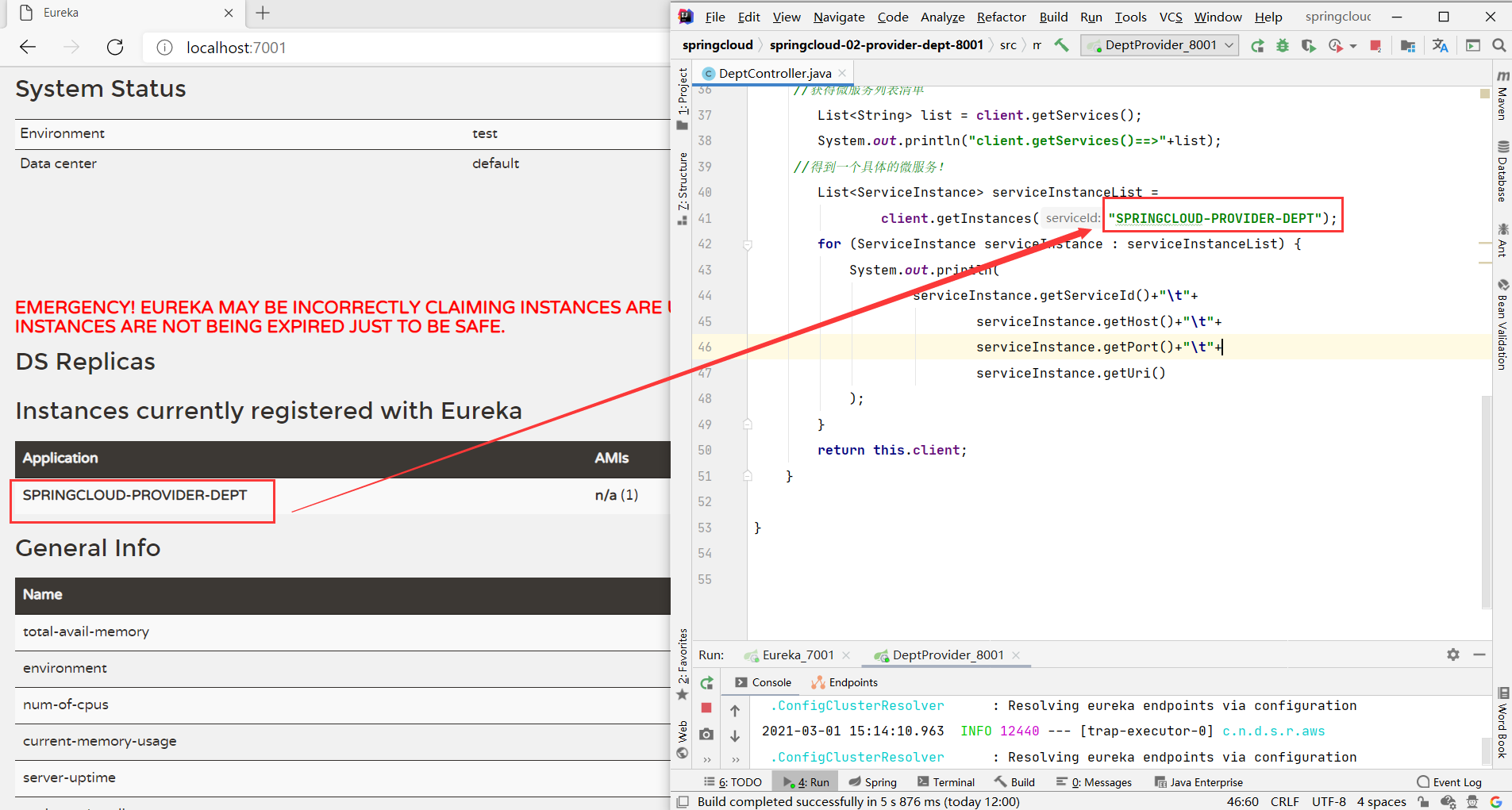Open the VCS menu

[1171, 17]
